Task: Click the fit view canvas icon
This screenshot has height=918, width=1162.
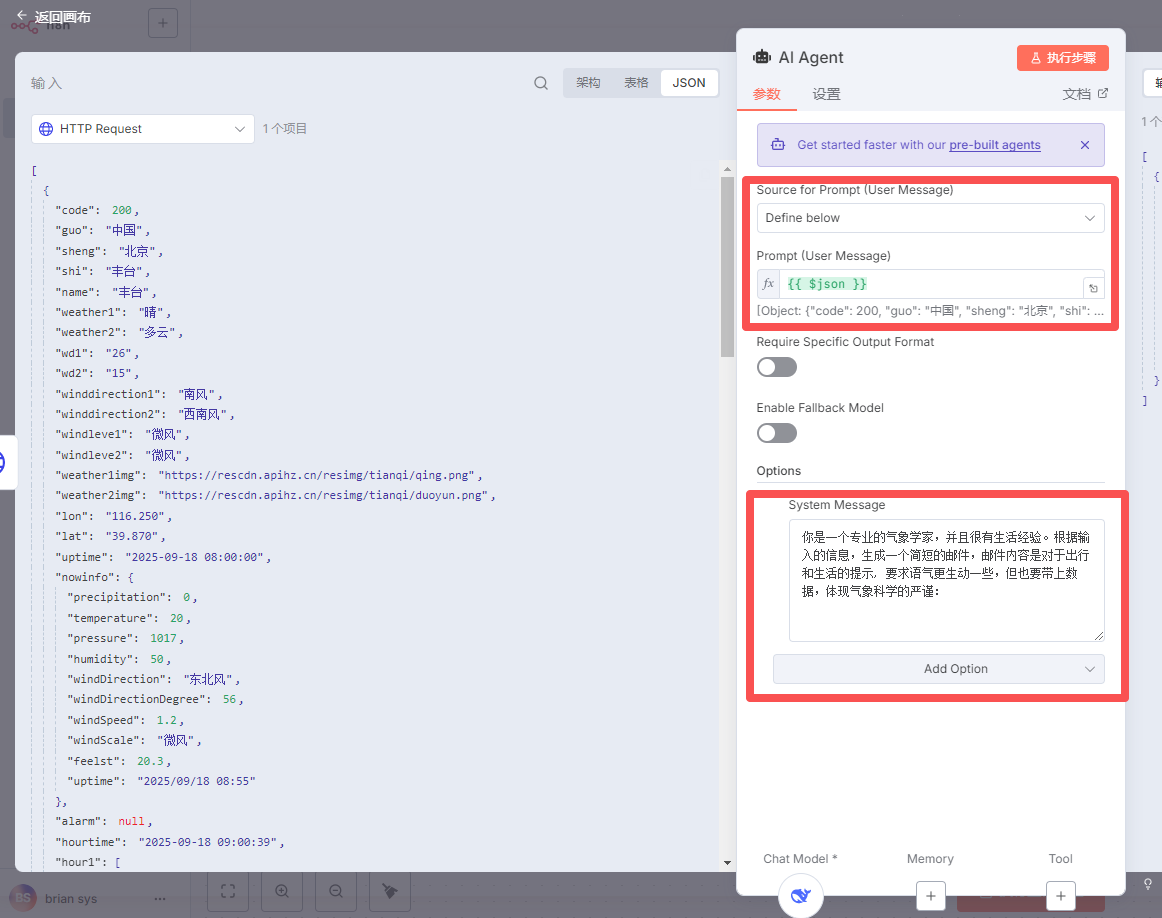Action: [228, 891]
